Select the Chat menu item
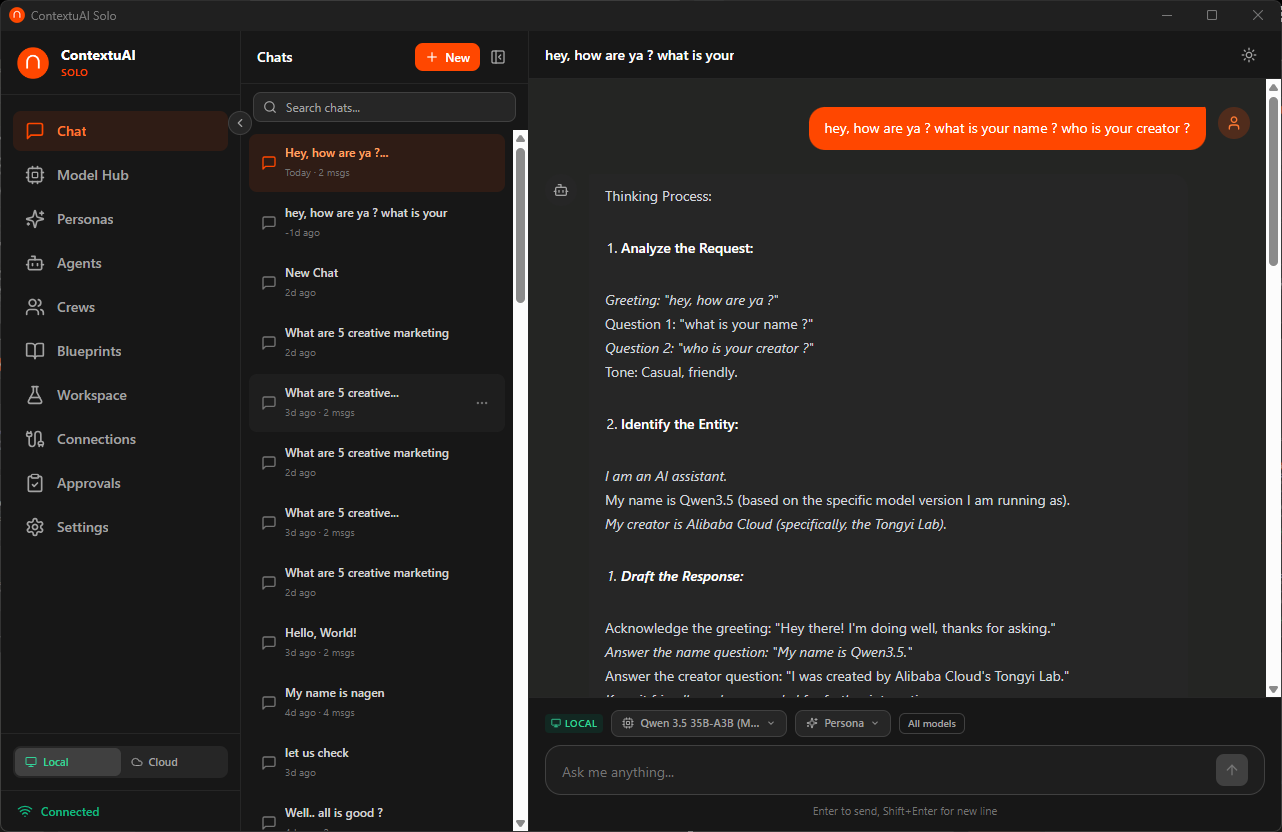 click(x=70, y=131)
